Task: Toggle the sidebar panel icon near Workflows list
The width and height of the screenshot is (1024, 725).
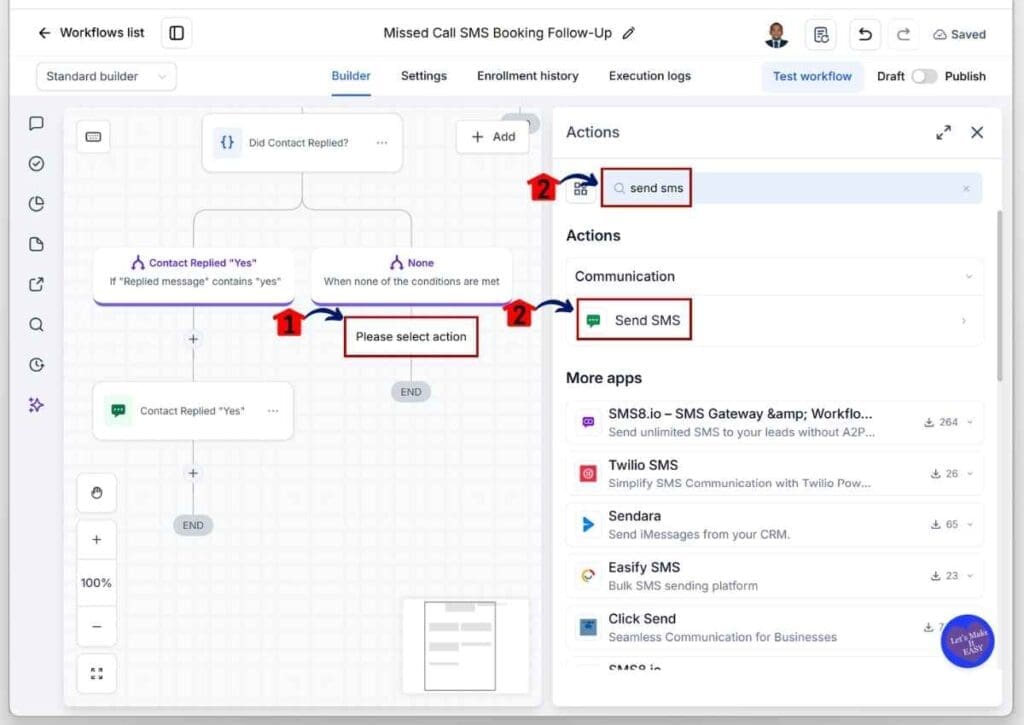Action: coord(176,33)
